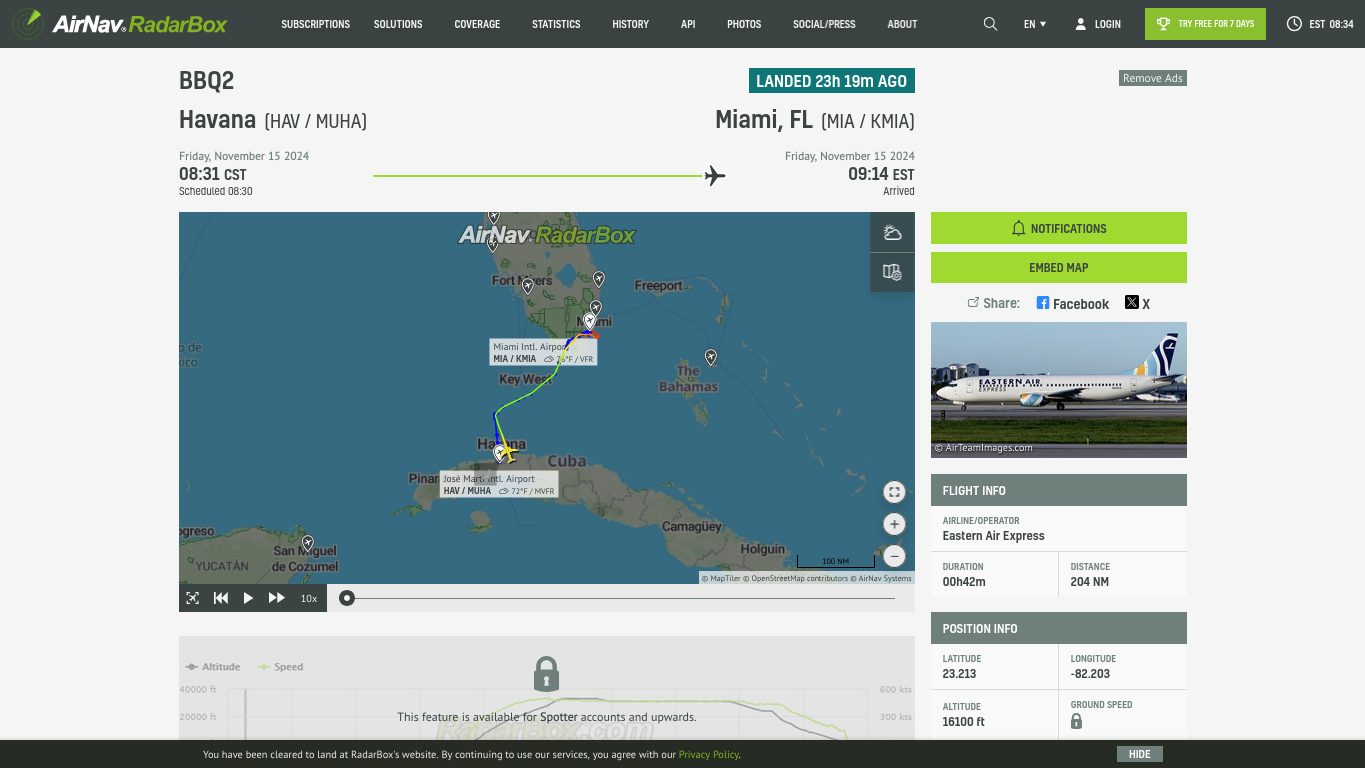The height and width of the screenshot is (768, 1365).
Task: Open the Coverage menu
Action: (x=477, y=24)
